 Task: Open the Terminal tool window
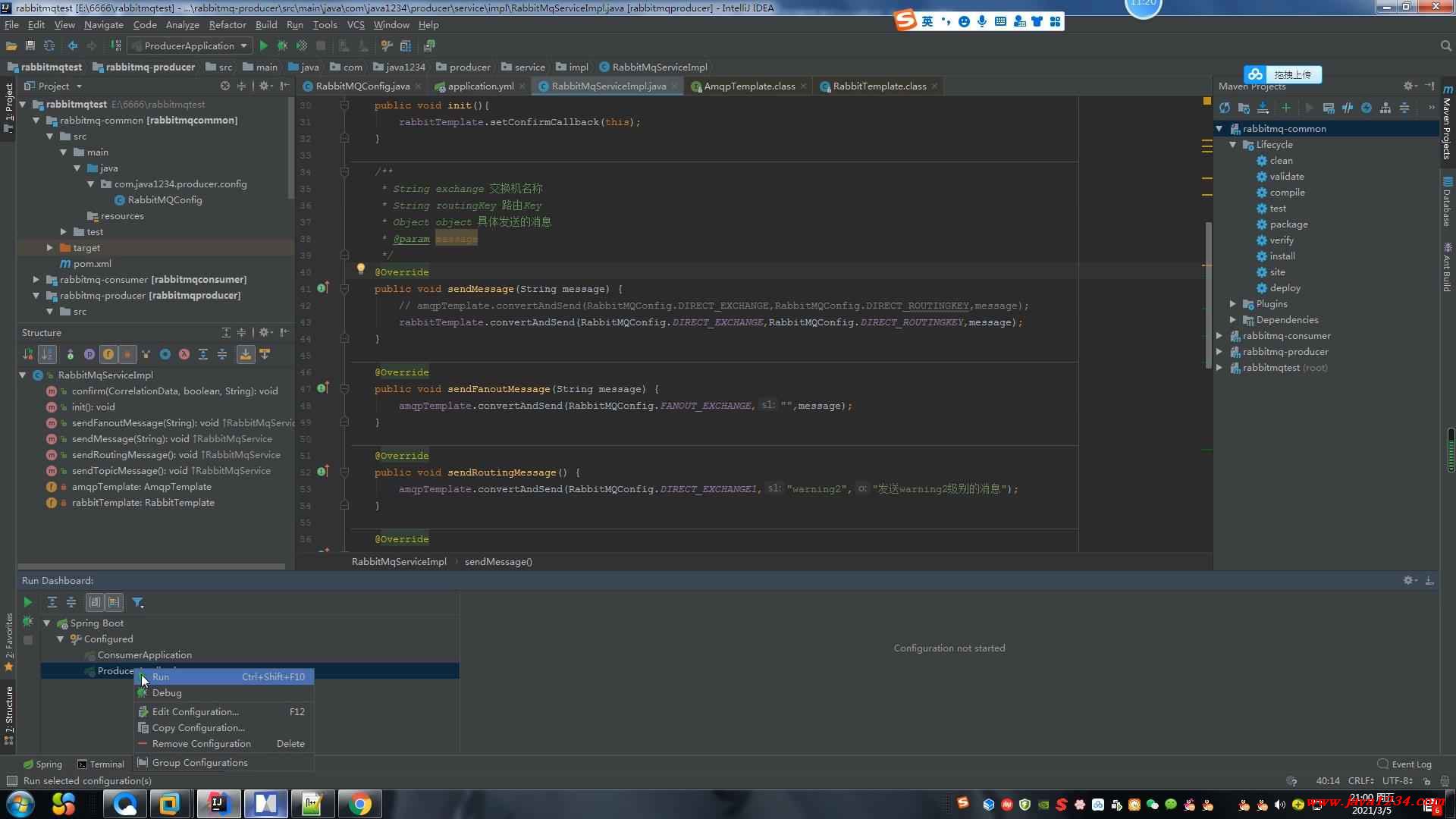tap(101, 764)
